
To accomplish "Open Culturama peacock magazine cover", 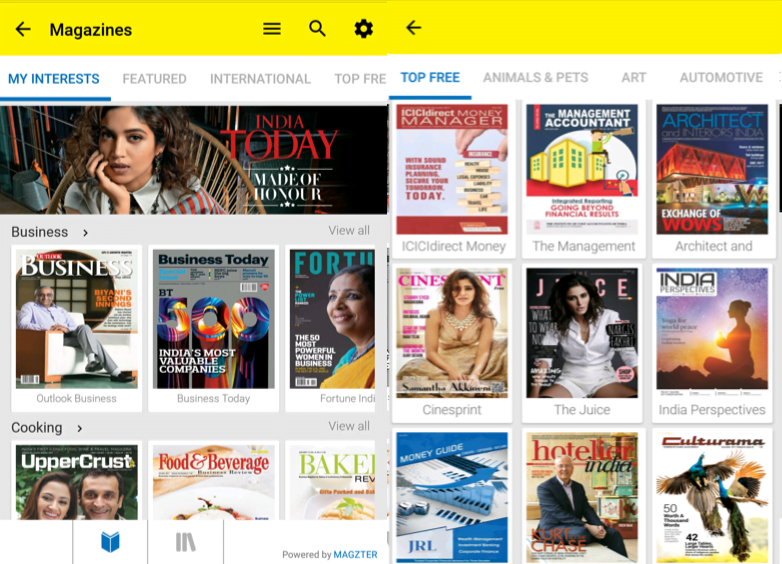I will pos(712,497).
